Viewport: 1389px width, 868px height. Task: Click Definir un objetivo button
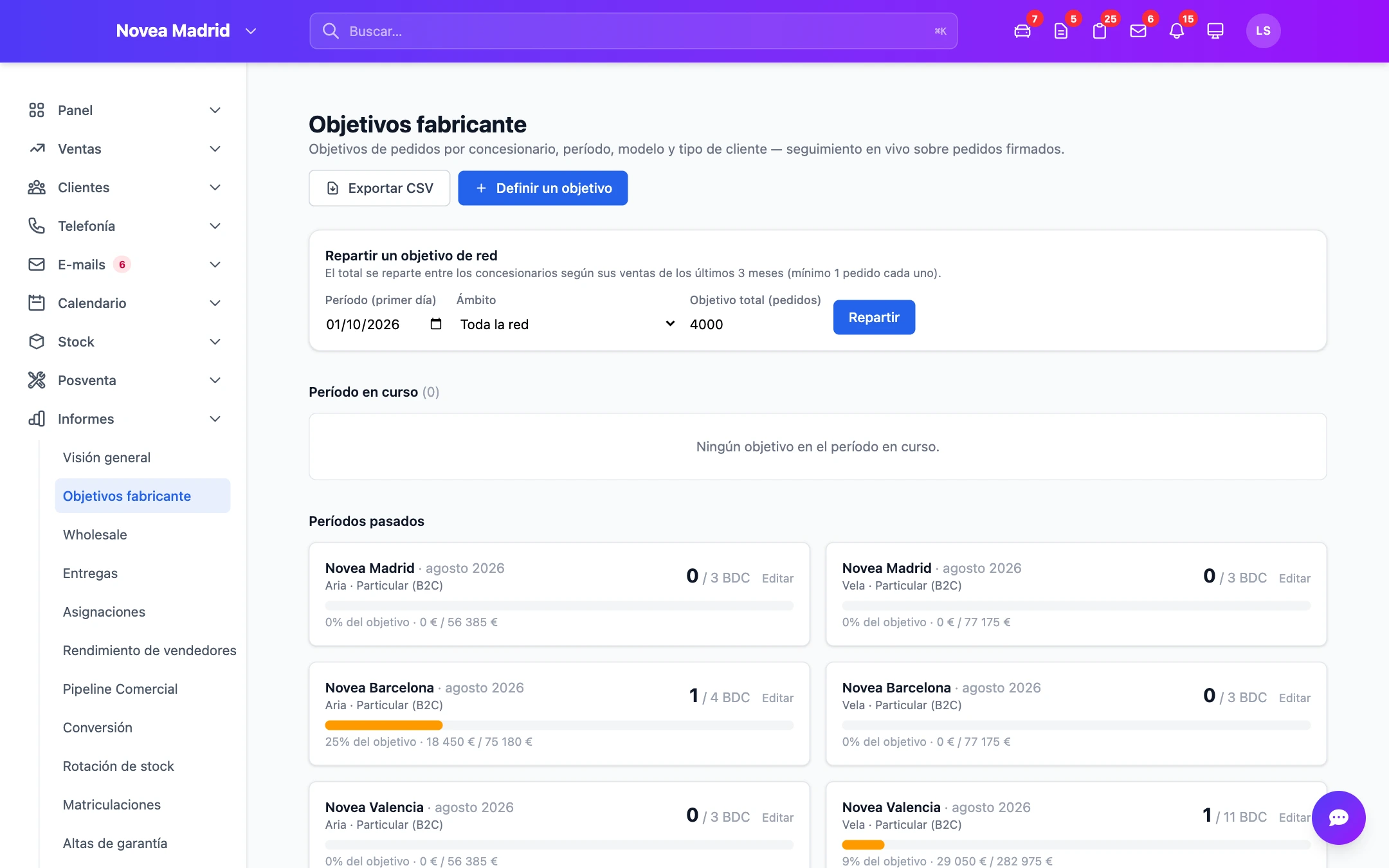543,188
